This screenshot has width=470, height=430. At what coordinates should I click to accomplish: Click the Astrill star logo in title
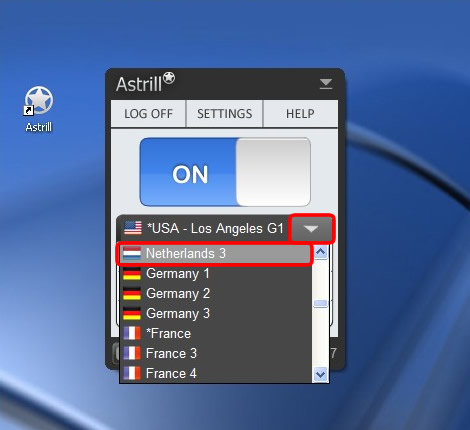[169, 78]
